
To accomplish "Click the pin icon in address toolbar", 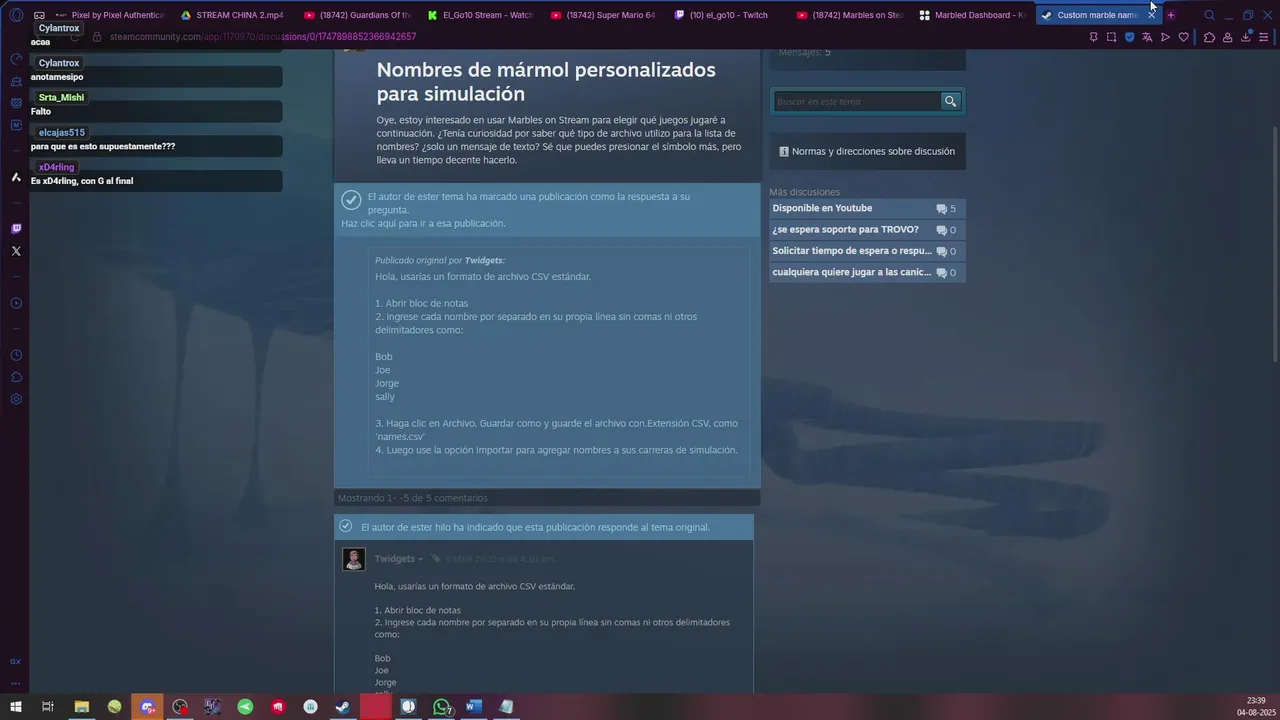I will 1093,37.
